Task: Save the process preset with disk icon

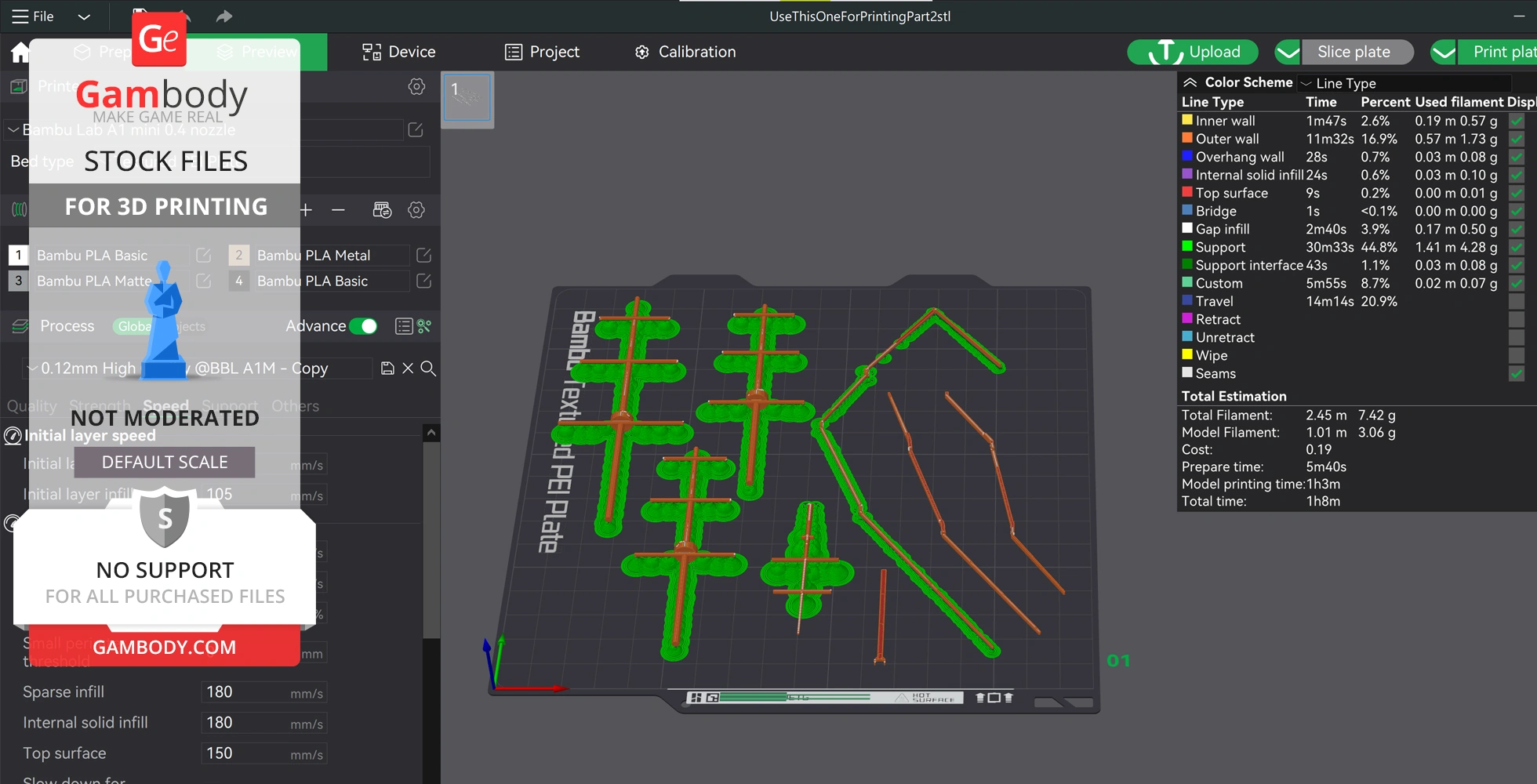Action: (387, 368)
